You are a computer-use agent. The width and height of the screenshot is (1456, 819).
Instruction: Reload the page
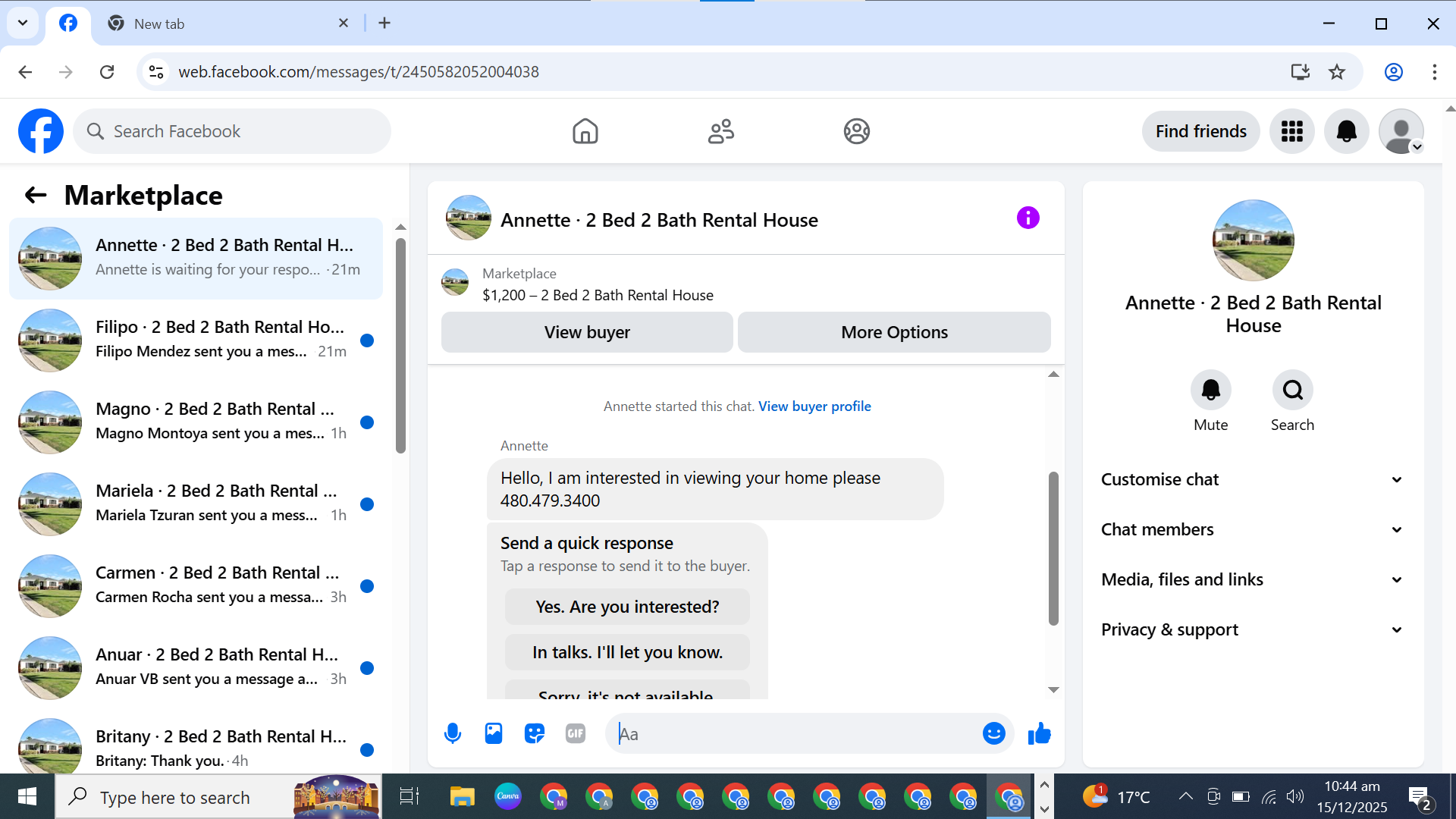[x=107, y=72]
